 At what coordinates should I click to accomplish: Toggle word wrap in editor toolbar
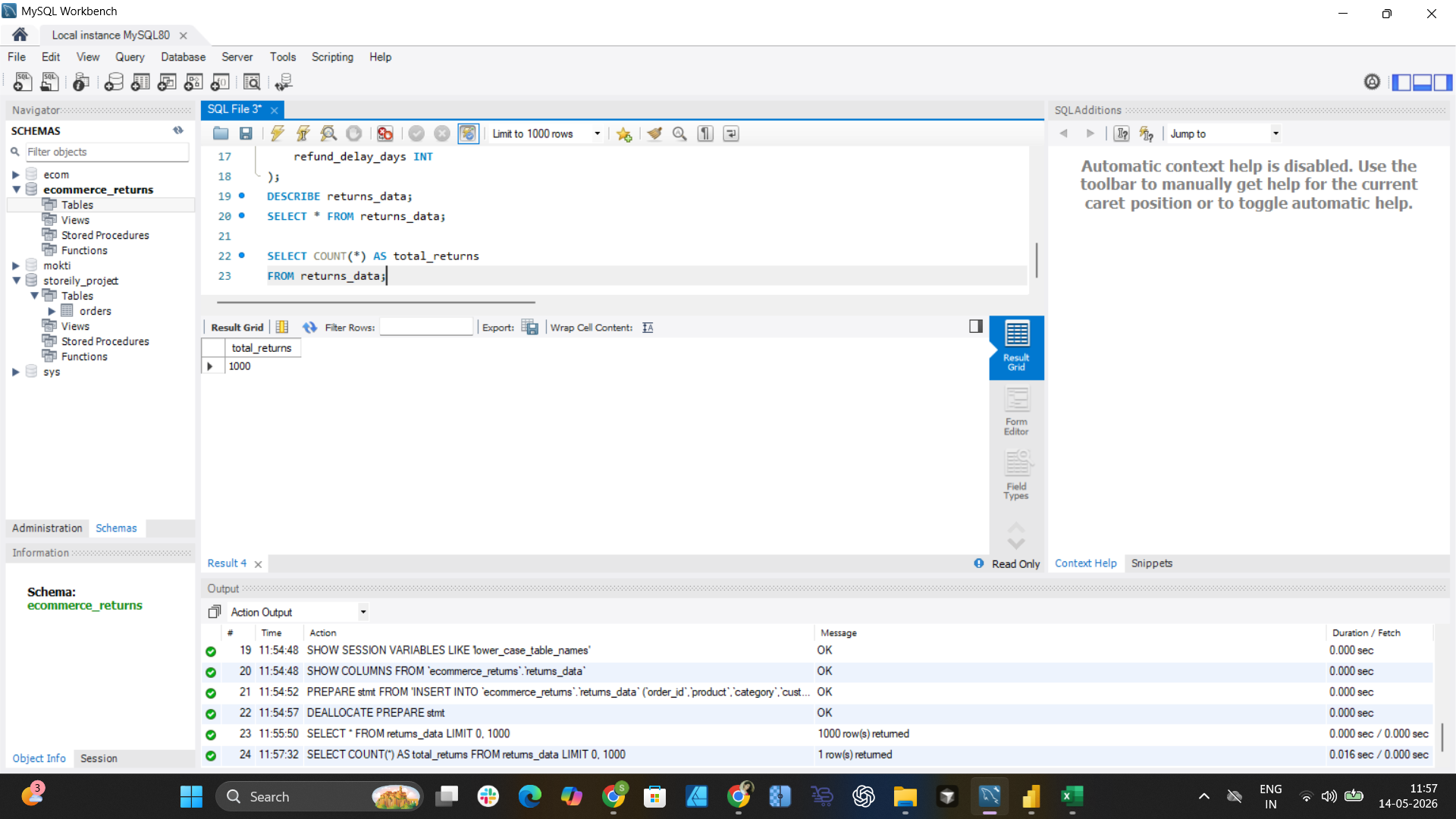coord(731,133)
